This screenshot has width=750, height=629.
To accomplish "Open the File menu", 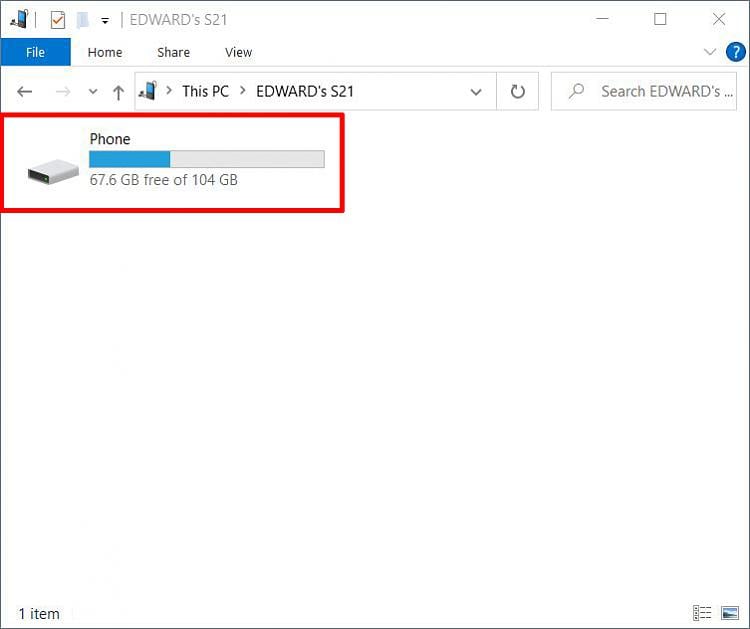I will tap(35, 52).
